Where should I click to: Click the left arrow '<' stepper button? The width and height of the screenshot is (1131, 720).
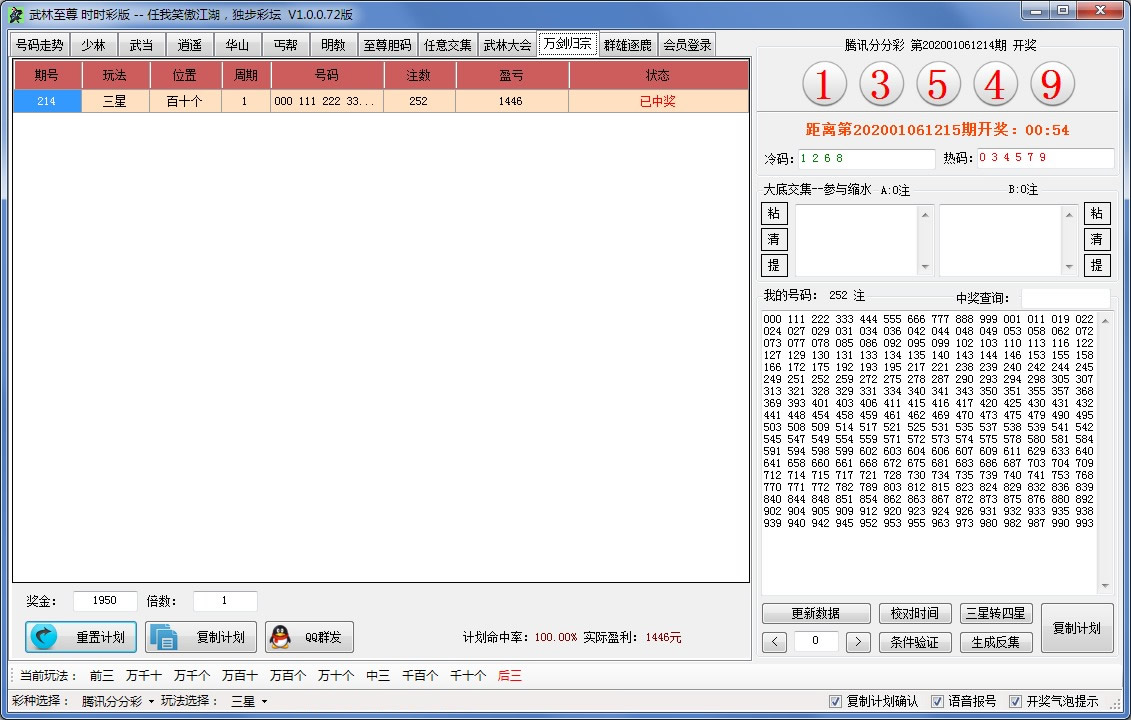pyautogui.click(x=774, y=642)
